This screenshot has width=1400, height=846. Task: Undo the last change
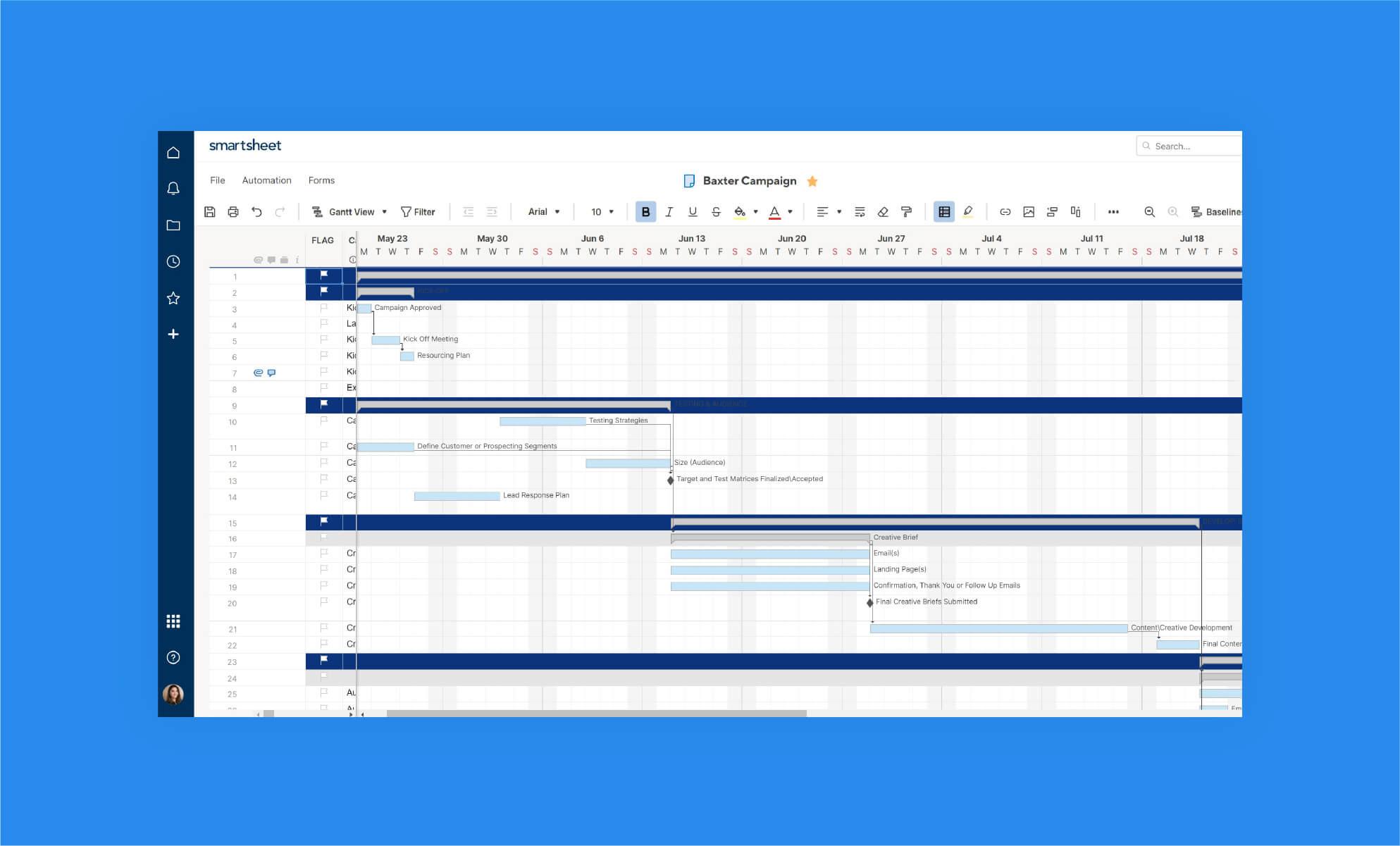[256, 211]
